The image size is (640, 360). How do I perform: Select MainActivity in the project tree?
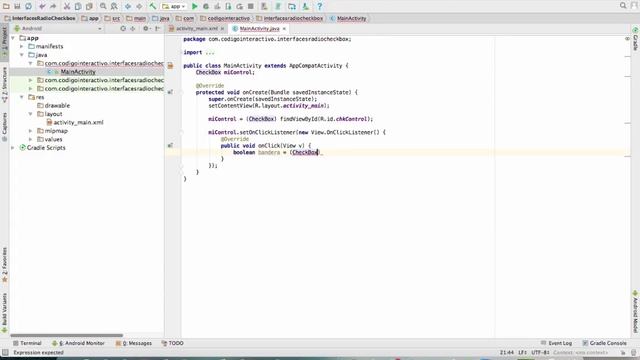click(x=78, y=72)
